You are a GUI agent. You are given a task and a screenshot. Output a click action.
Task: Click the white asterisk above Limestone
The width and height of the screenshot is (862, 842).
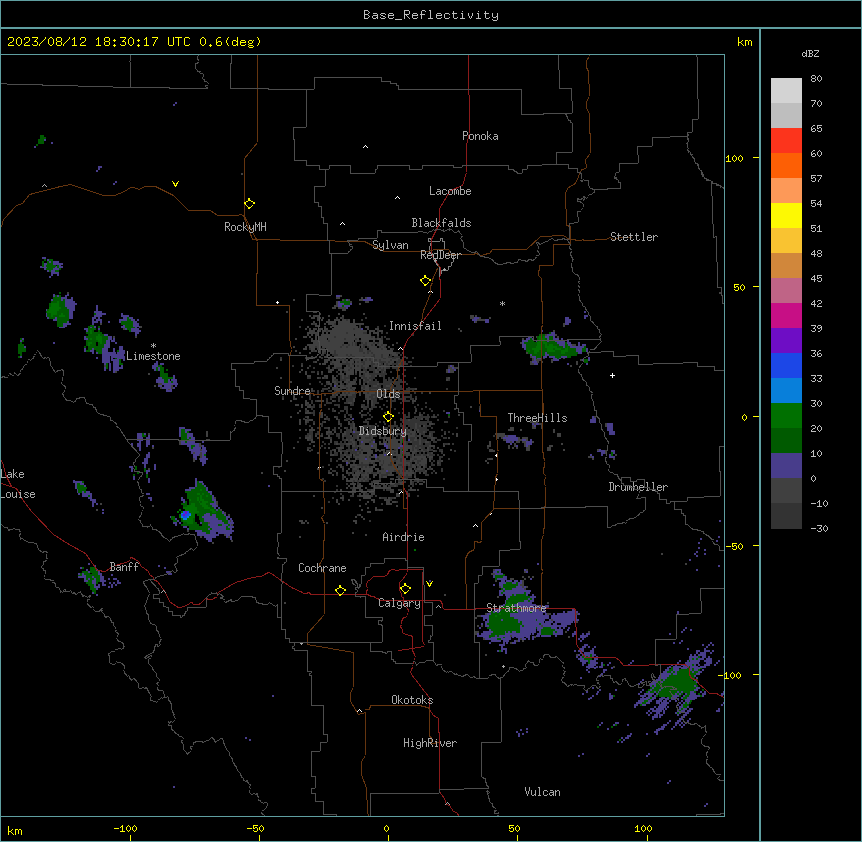tap(153, 346)
